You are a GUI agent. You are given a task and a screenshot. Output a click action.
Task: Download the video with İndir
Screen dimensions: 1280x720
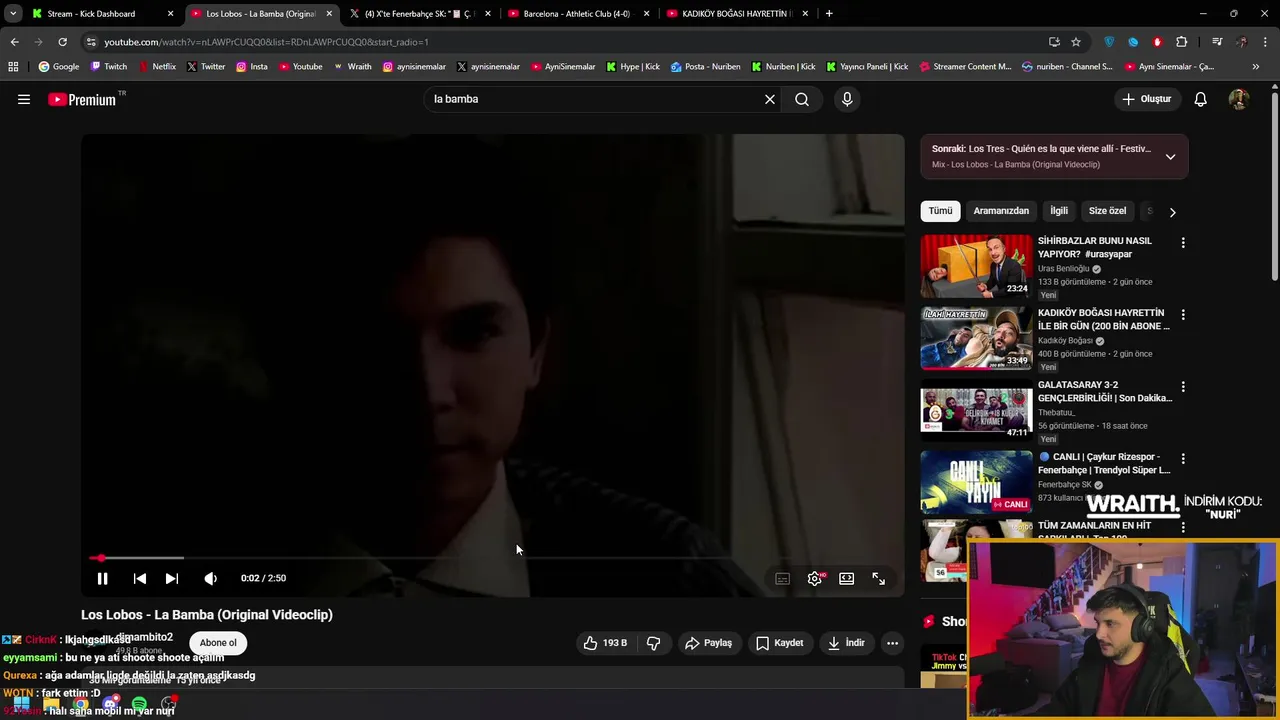coord(845,643)
